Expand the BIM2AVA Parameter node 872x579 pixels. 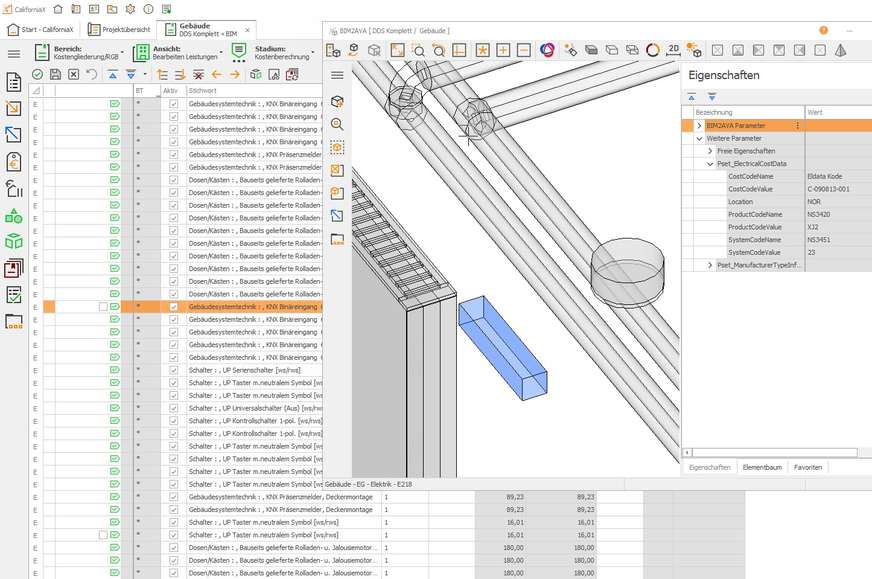pos(699,126)
